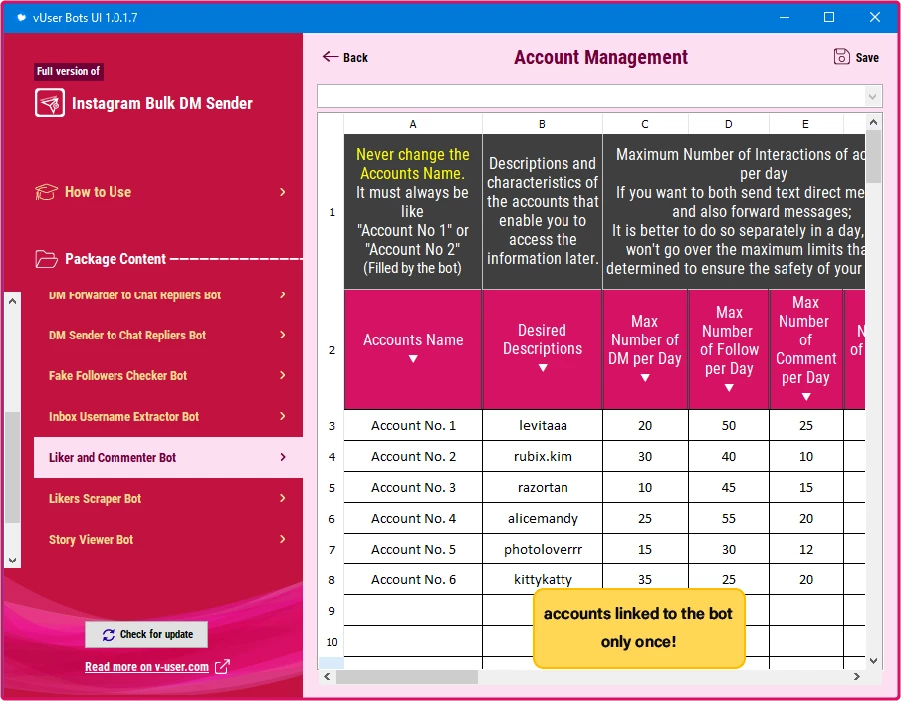Click the Instagram Bulk DM Sender paper-plane icon

[49, 103]
